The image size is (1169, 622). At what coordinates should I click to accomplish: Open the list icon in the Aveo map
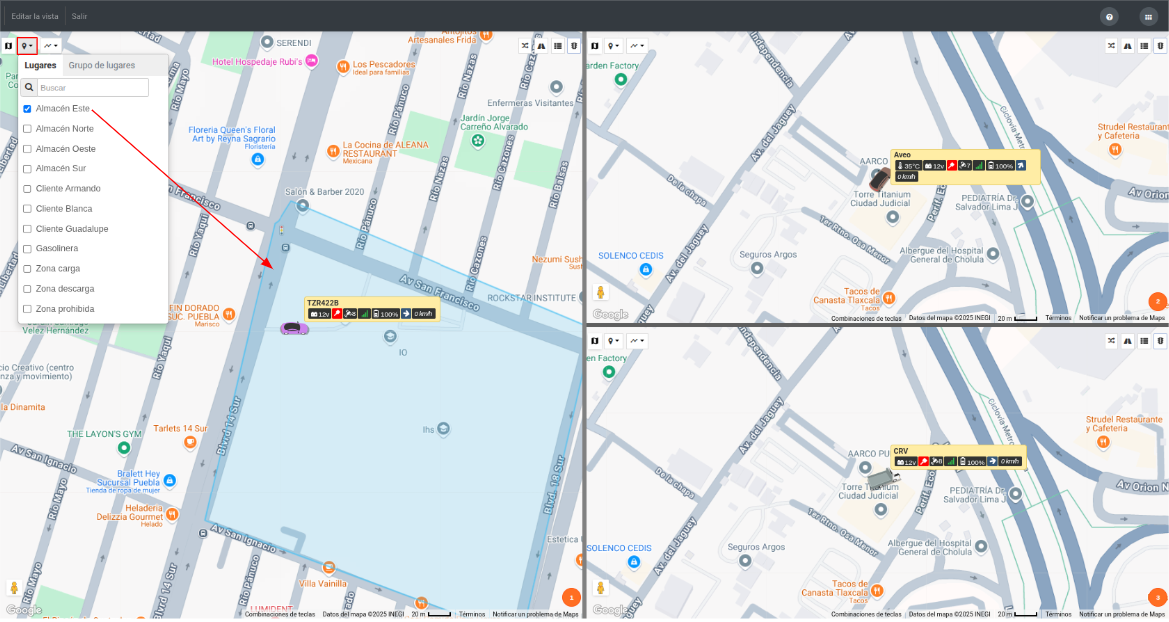click(1144, 46)
